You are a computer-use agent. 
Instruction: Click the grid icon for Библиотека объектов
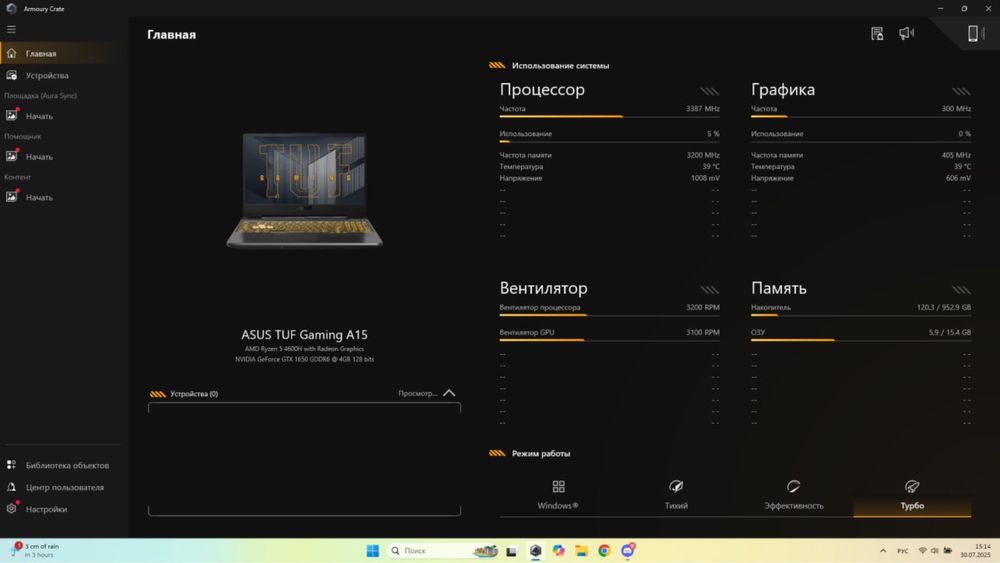pos(11,465)
